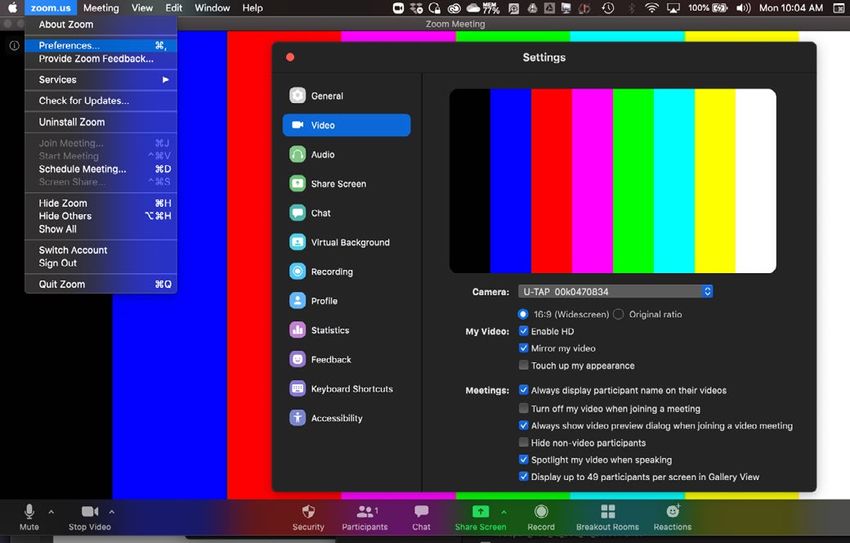This screenshot has height=543, width=850.
Task: Open the View menu in menu bar
Action: pos(142,8)
